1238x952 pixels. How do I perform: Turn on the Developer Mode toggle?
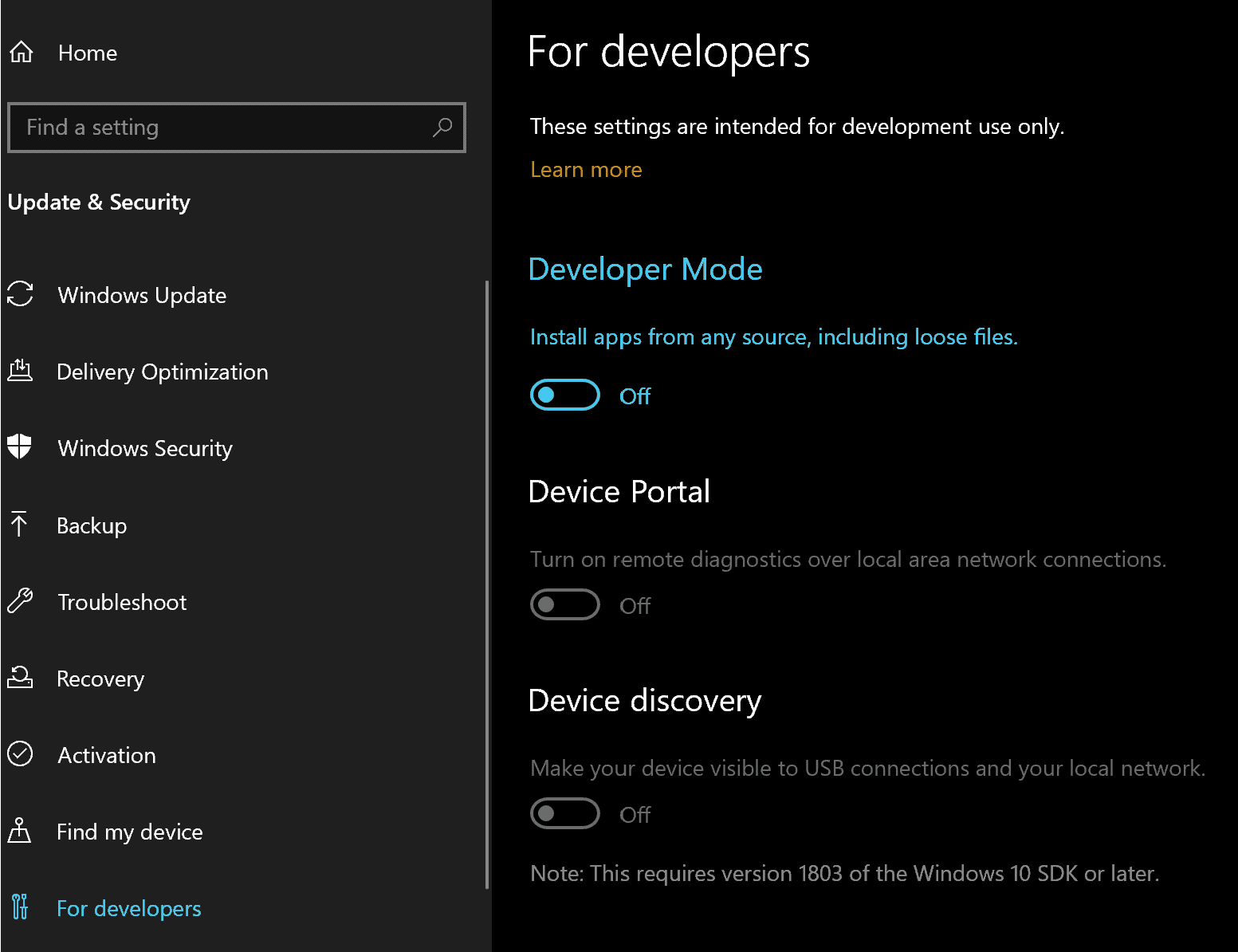coord(565,395)
